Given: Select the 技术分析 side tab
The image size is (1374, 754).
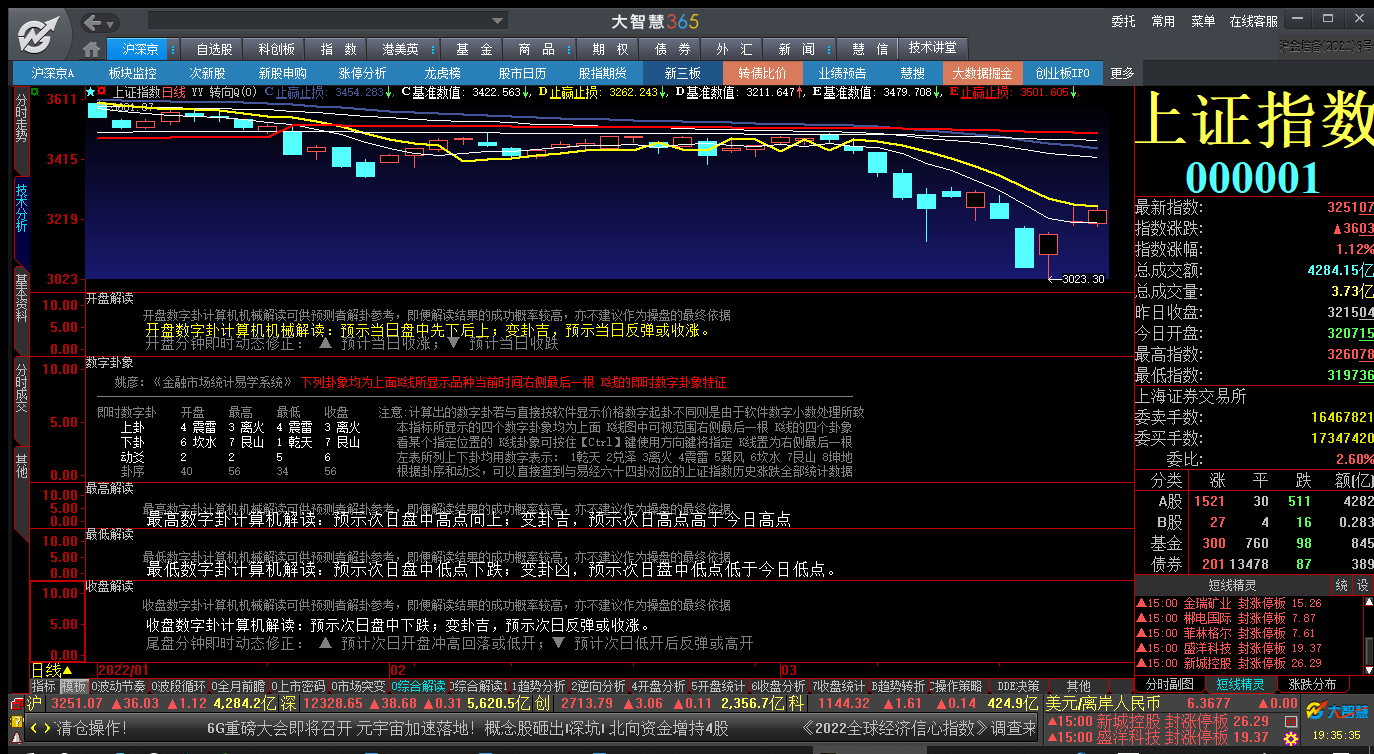Looking at the screenshot, I should click(x=21, y=223).
